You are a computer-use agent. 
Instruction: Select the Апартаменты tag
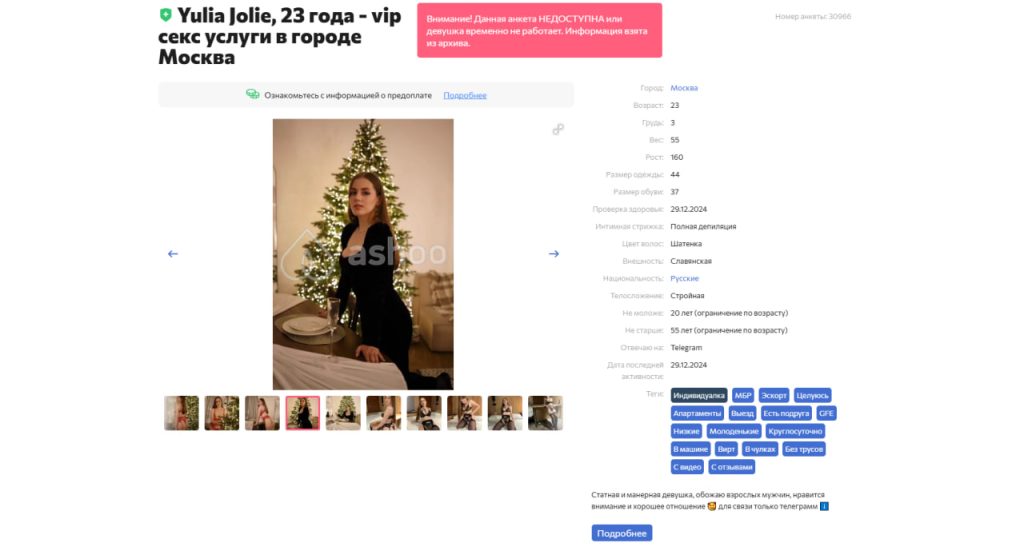(697, 413)
